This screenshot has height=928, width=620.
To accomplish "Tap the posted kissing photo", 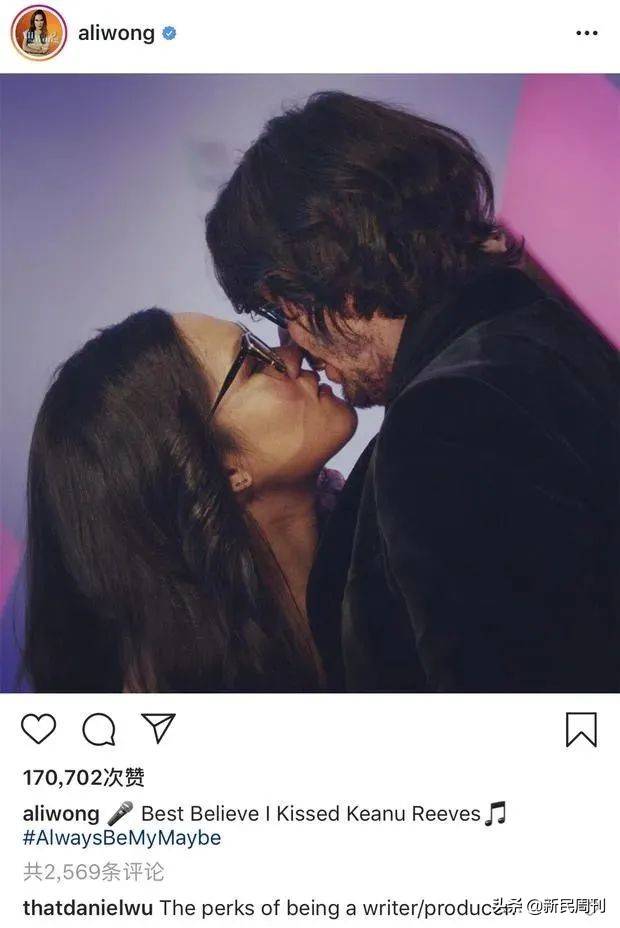I will point(310,382).
